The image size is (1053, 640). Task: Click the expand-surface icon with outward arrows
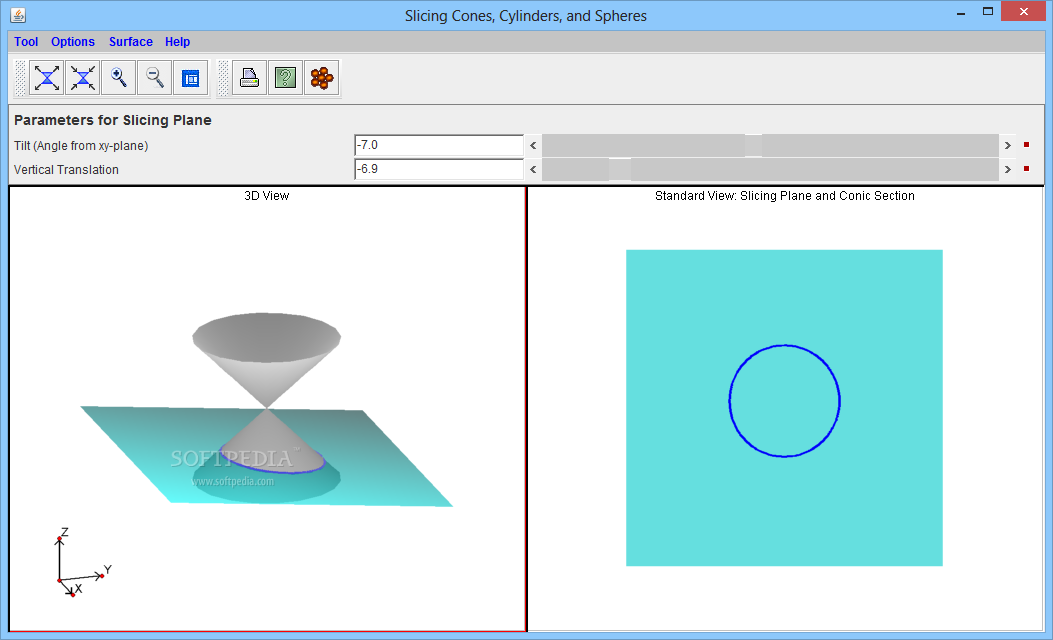tap(47, 78)
